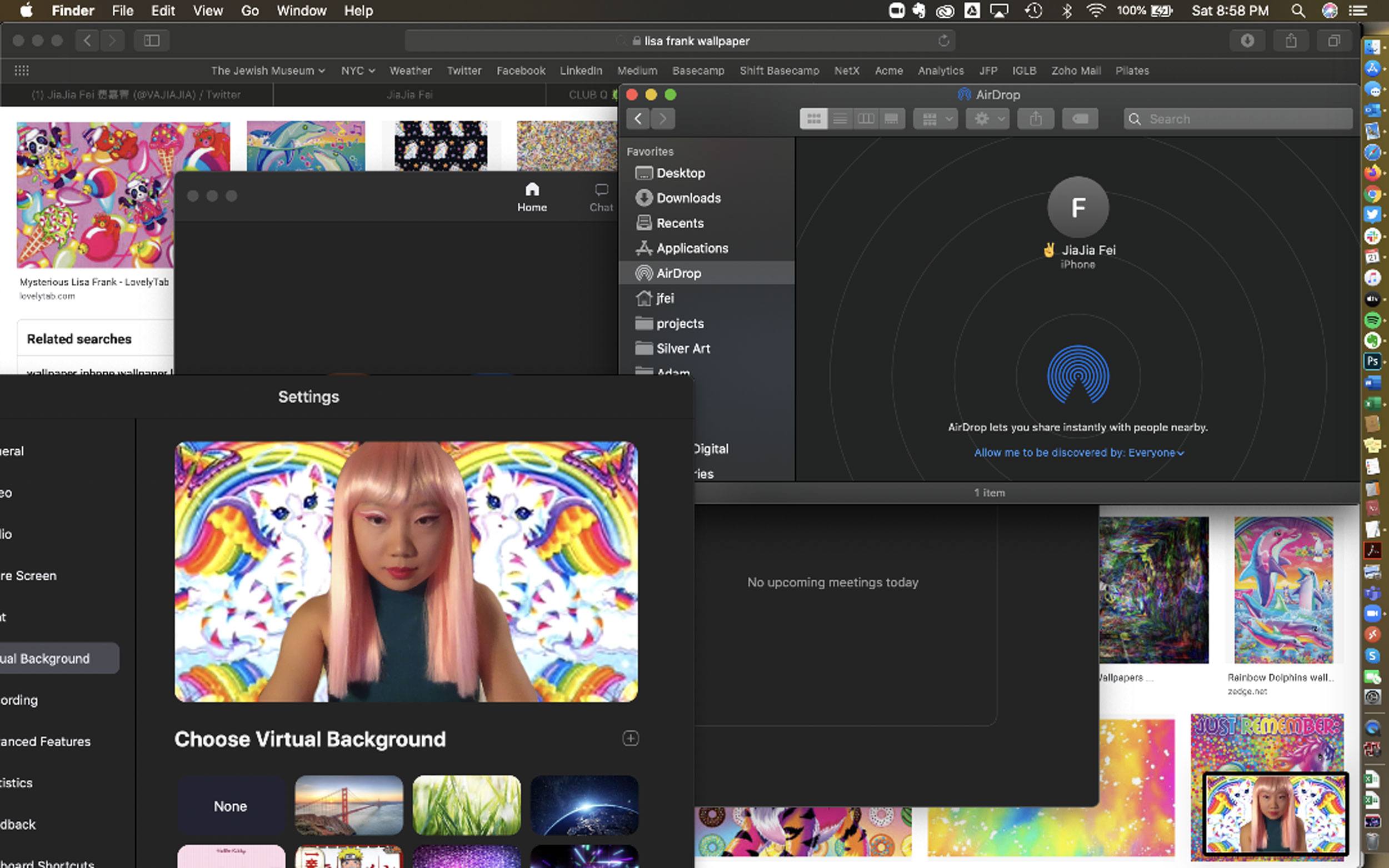Open Weather bookmark
The height and width of the screenshot is (868, 1389).
pyautogui.click(x=410, y=71)
